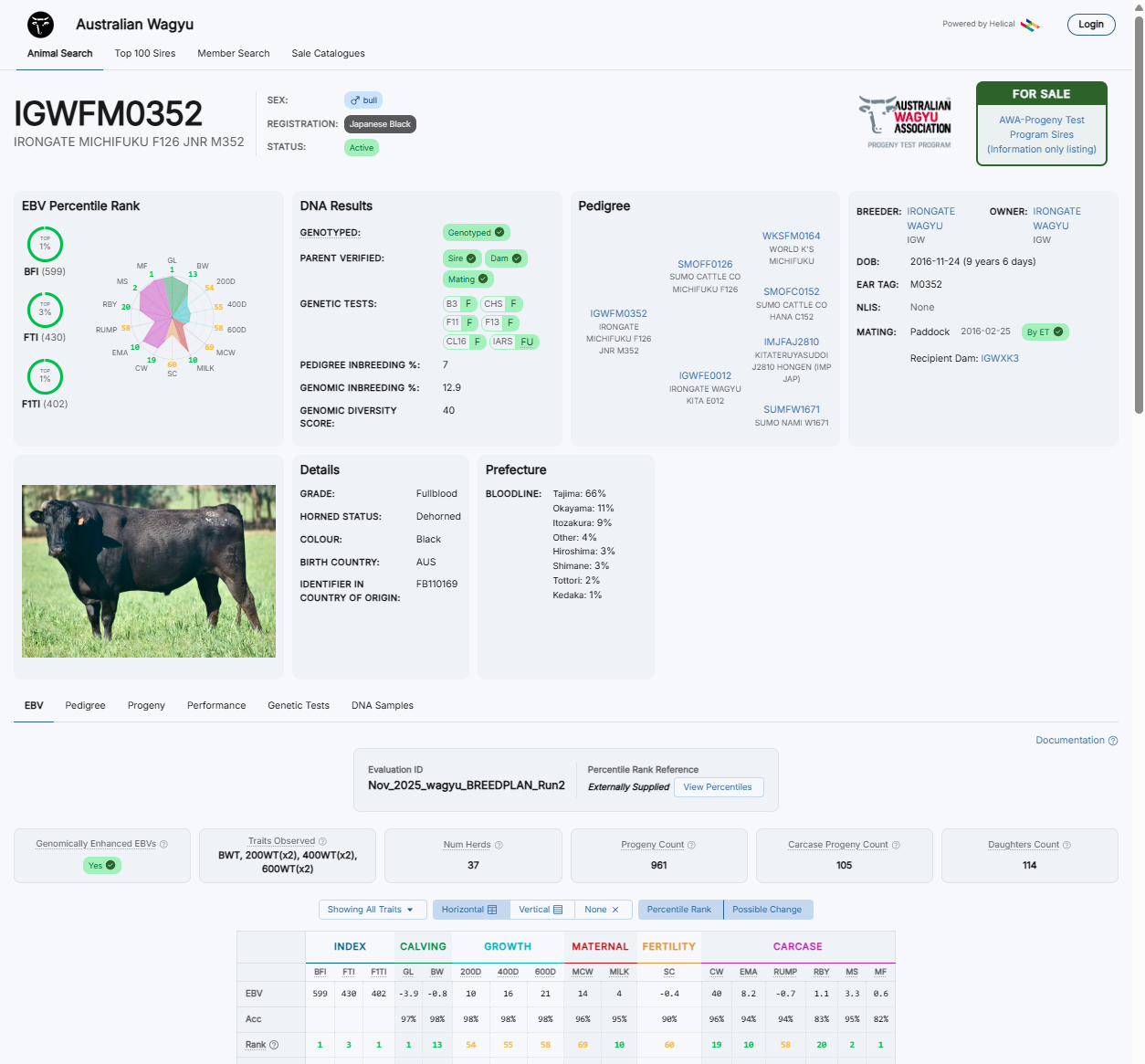1145x1064 pixels.
Task: Toggle the Possible Change view
Action: 767,910
